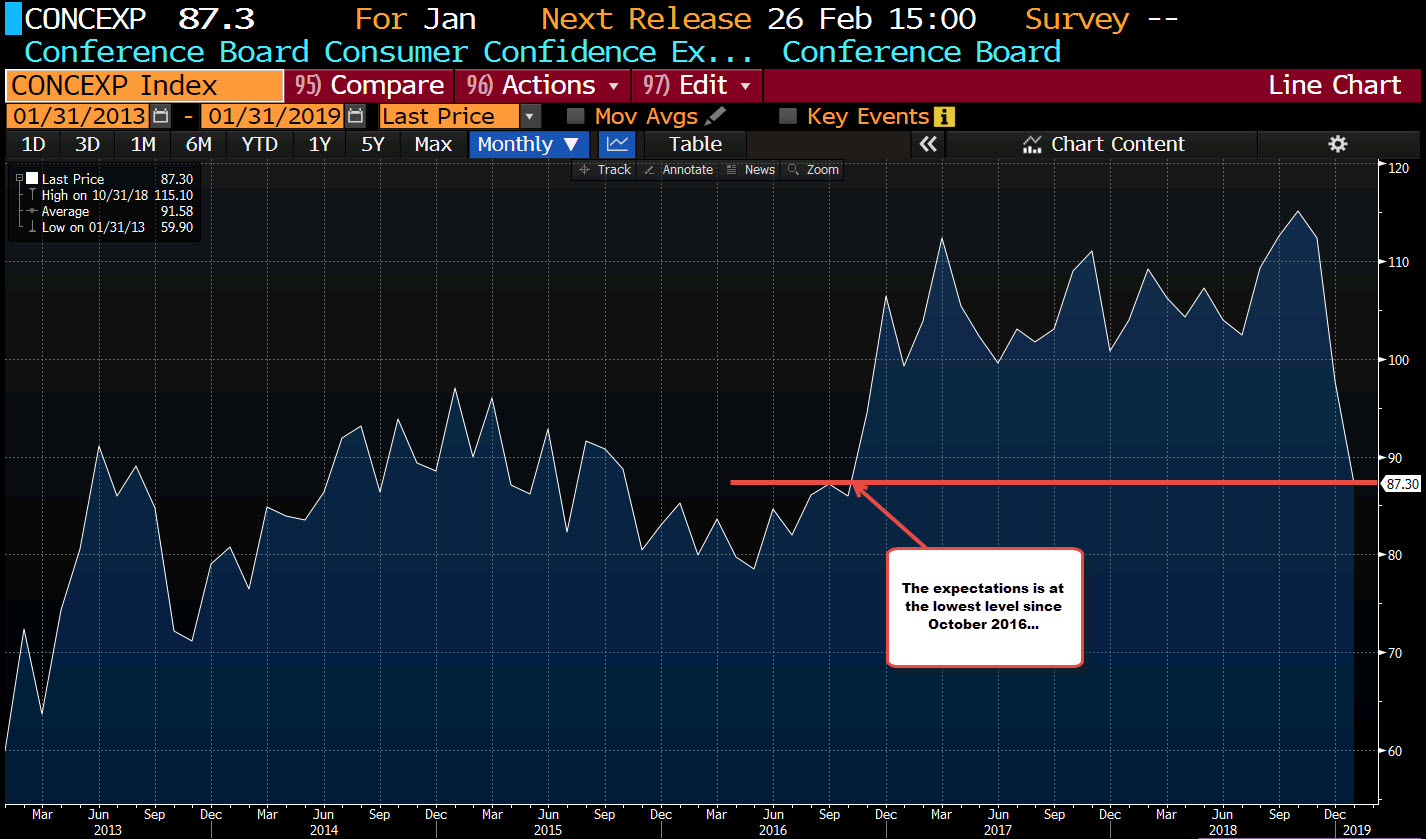
Task: Switch to Table view
Action: click(695, 144)
